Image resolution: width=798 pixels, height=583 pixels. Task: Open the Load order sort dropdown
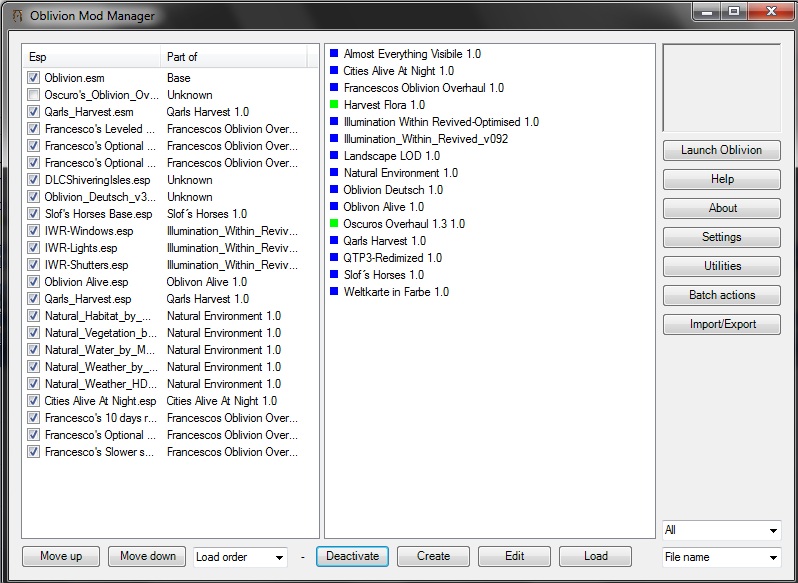pos(240,557)
